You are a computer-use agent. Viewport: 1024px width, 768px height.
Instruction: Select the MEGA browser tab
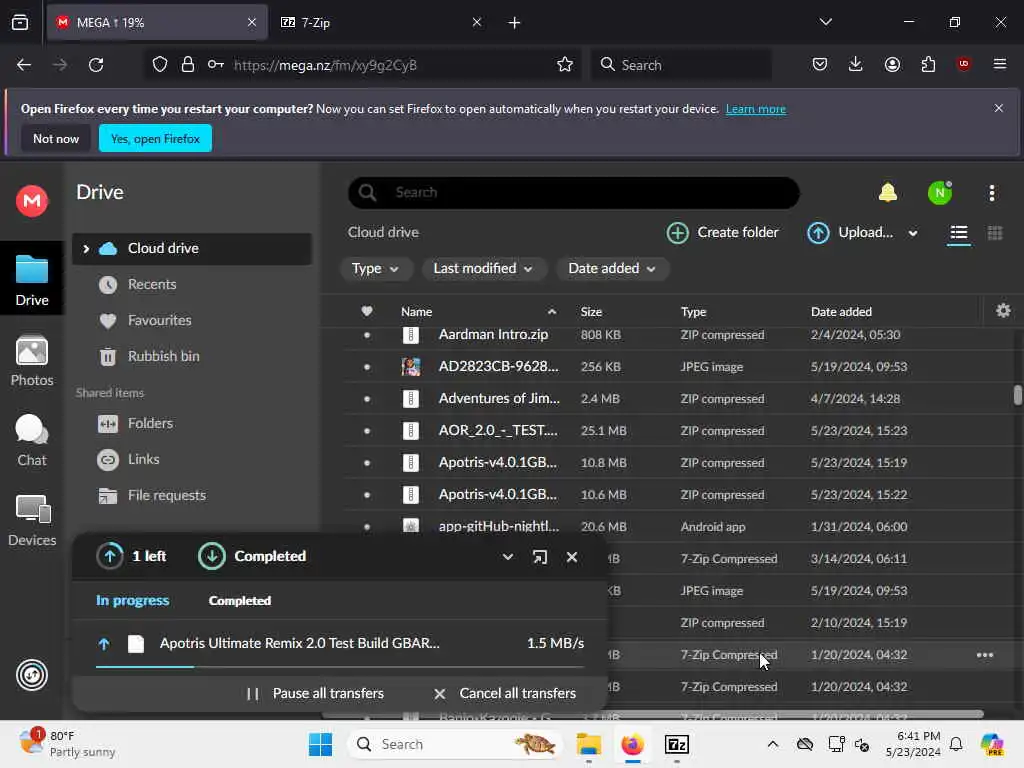pyautogui.click(x=157, y=22)
